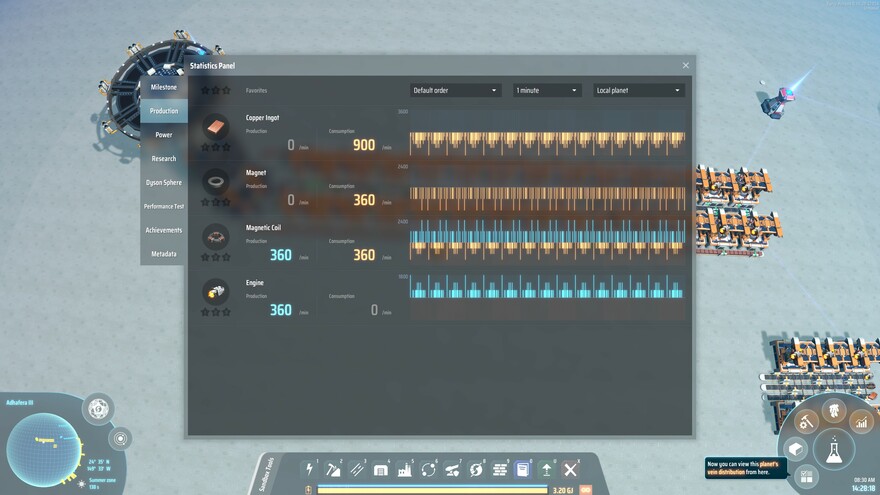
Task: Open the replicator hammer and gear icon
Action: coord(806,422)
